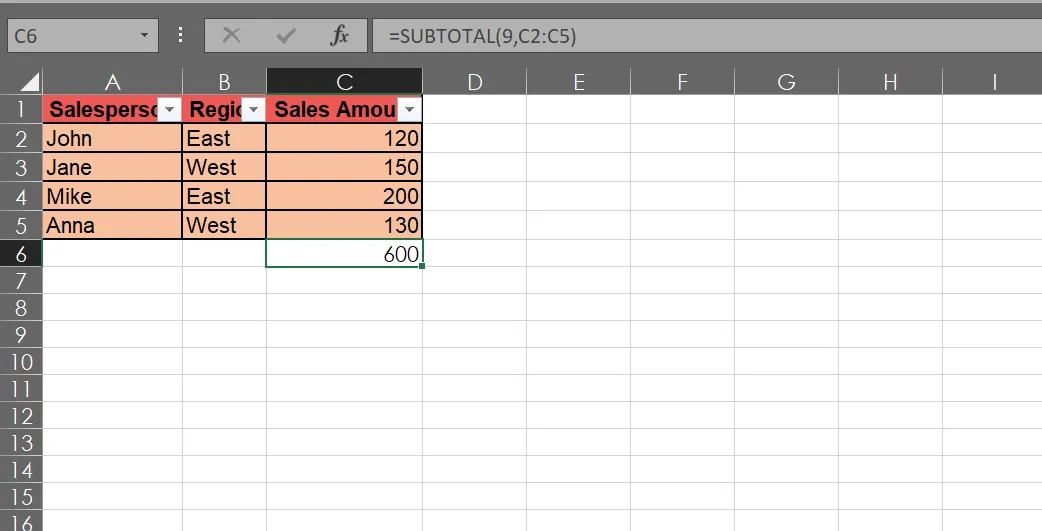This screenshot has width=1042, height=531.
Task: Select column A header
Action: click(x=112, y=82)
